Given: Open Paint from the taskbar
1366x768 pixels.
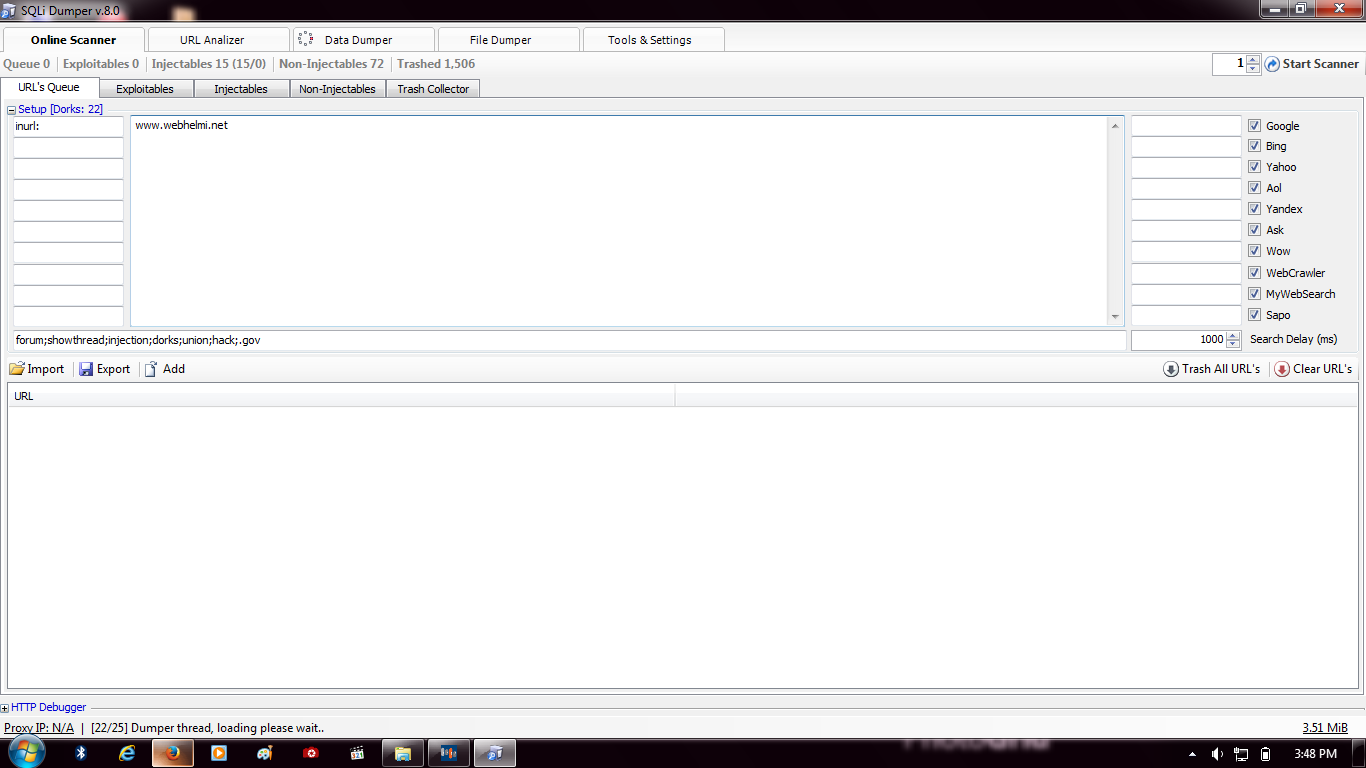Looking at the screenshot, I should 264,753.
